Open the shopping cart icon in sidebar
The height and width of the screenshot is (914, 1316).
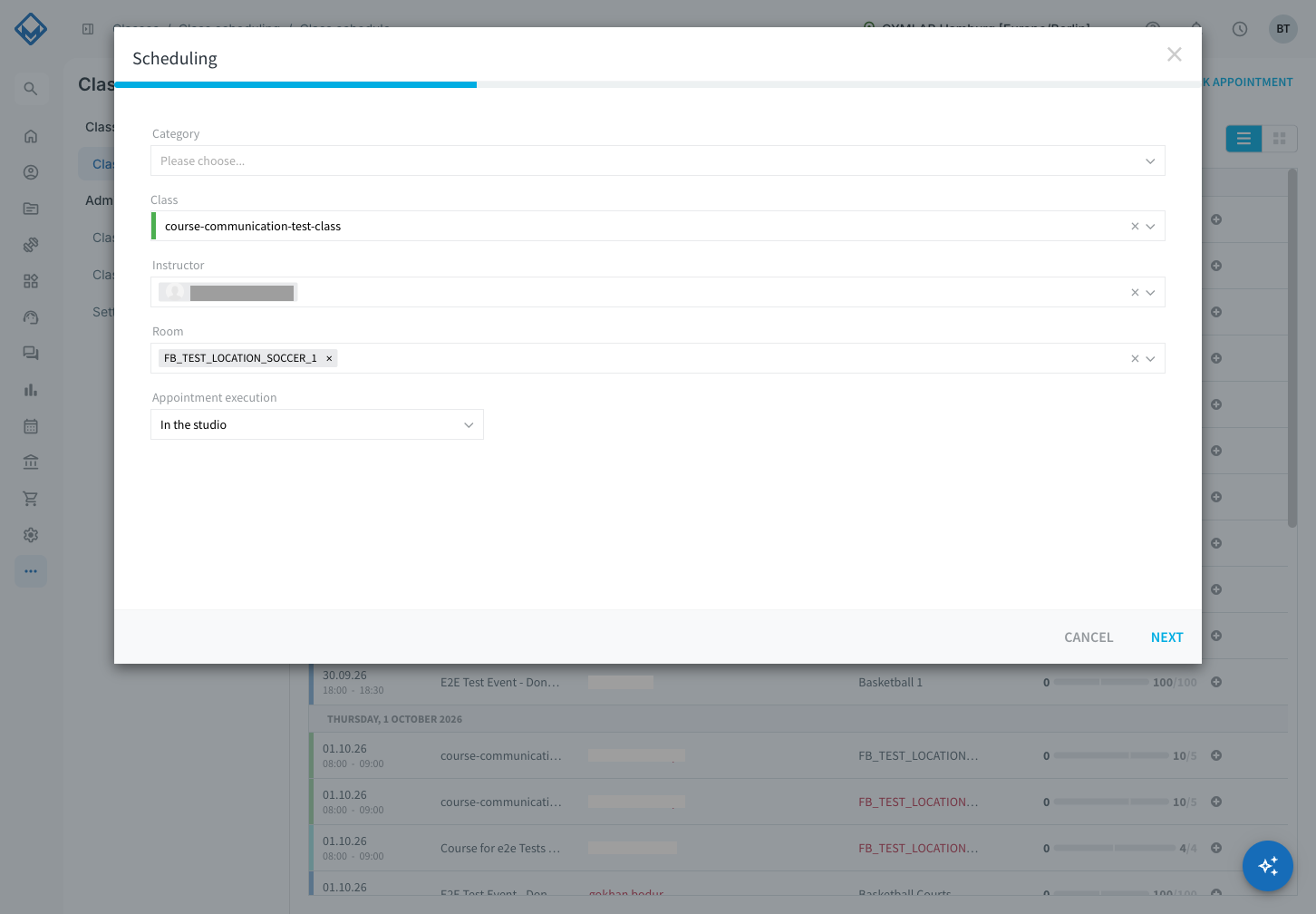(x=31, y=499)
